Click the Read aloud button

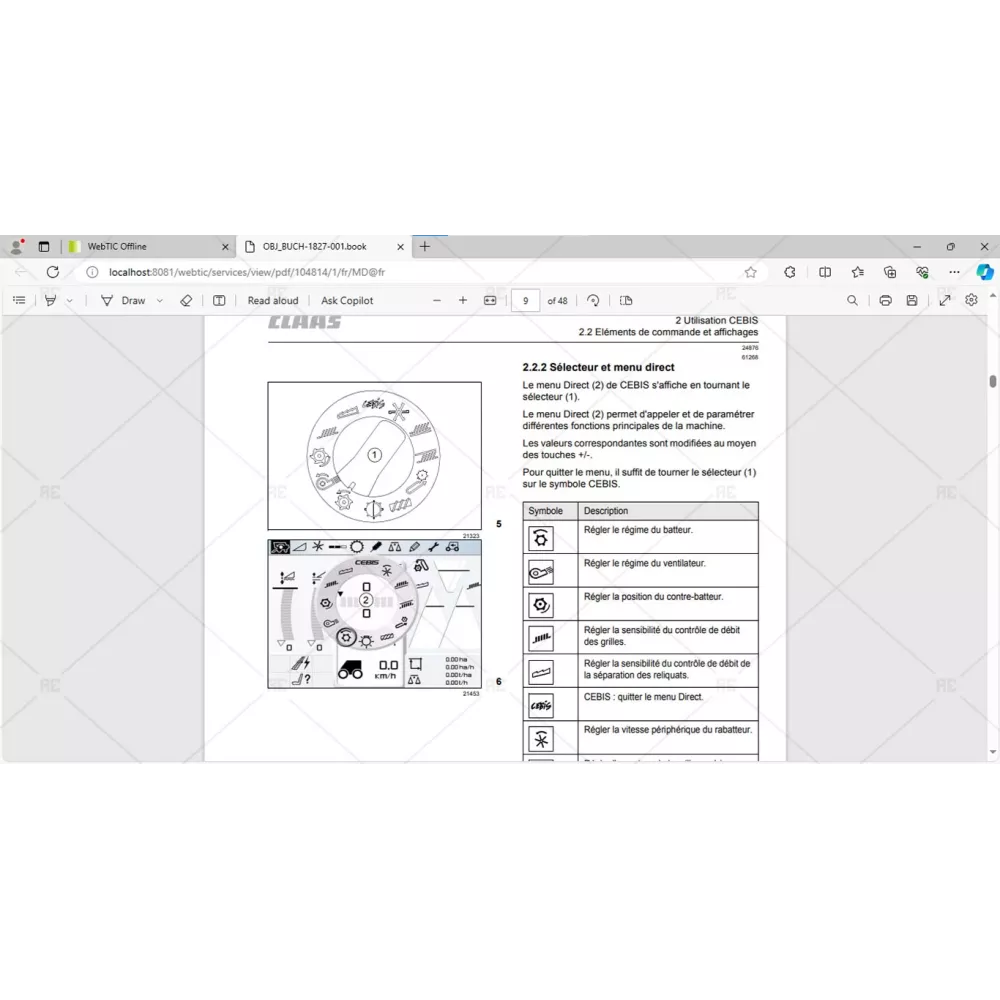(x=273, y=300)
